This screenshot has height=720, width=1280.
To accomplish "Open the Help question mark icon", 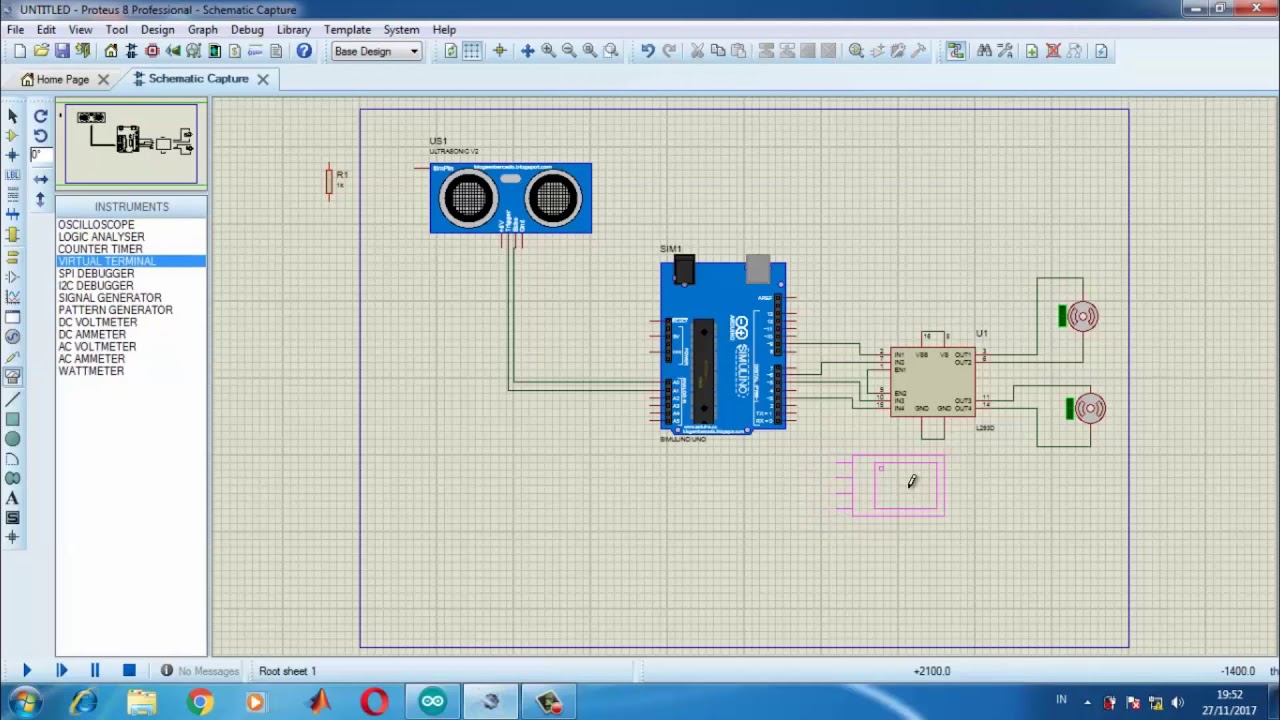I will pos(304,51).
